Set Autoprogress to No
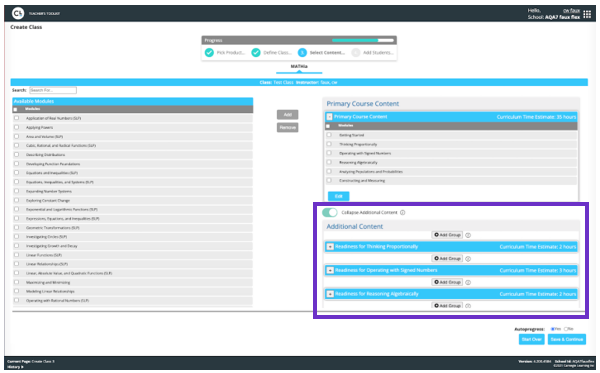Screen dimensions: 600x373 [566, 329]
